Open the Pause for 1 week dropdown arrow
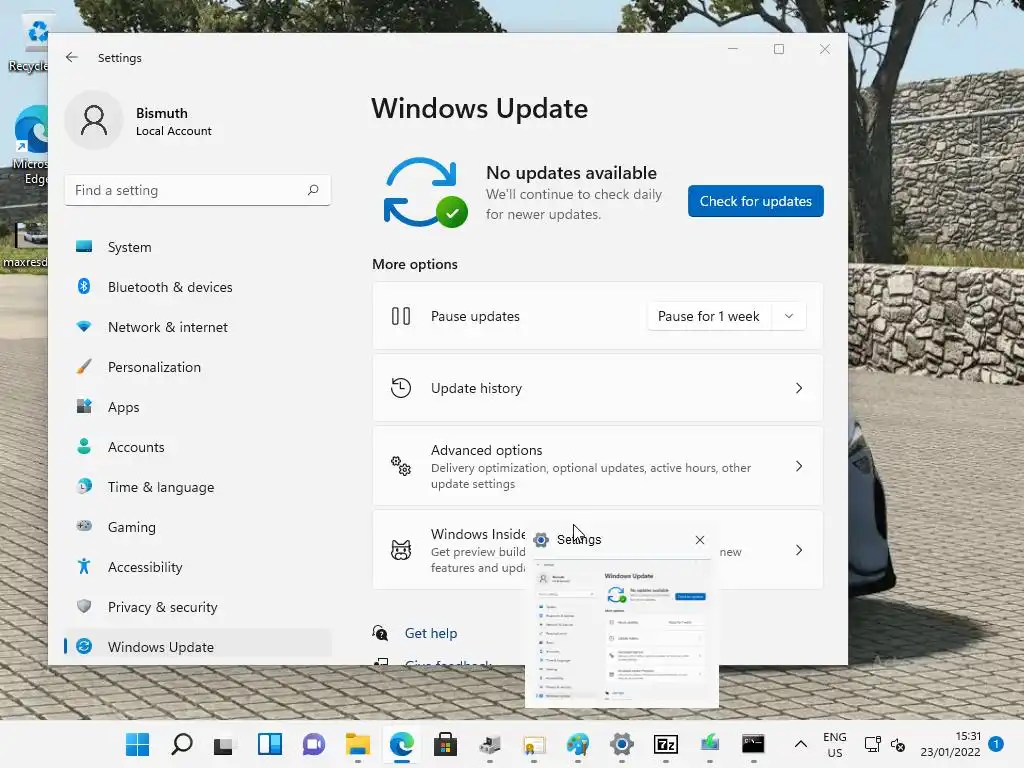 pyautogui.click(x=789, y=316)
